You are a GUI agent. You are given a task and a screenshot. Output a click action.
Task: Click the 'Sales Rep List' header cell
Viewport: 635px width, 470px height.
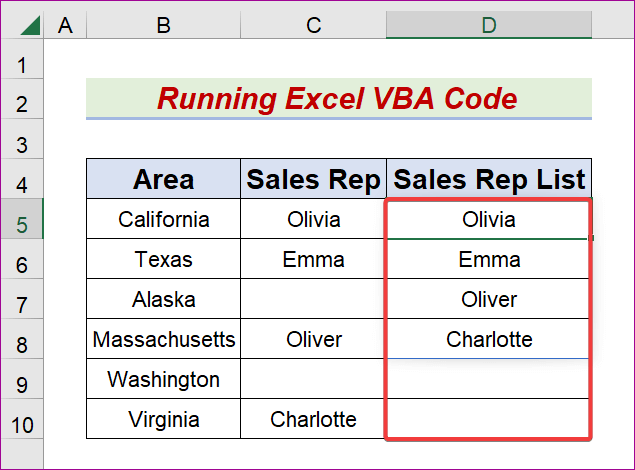(x=489, y=179)
